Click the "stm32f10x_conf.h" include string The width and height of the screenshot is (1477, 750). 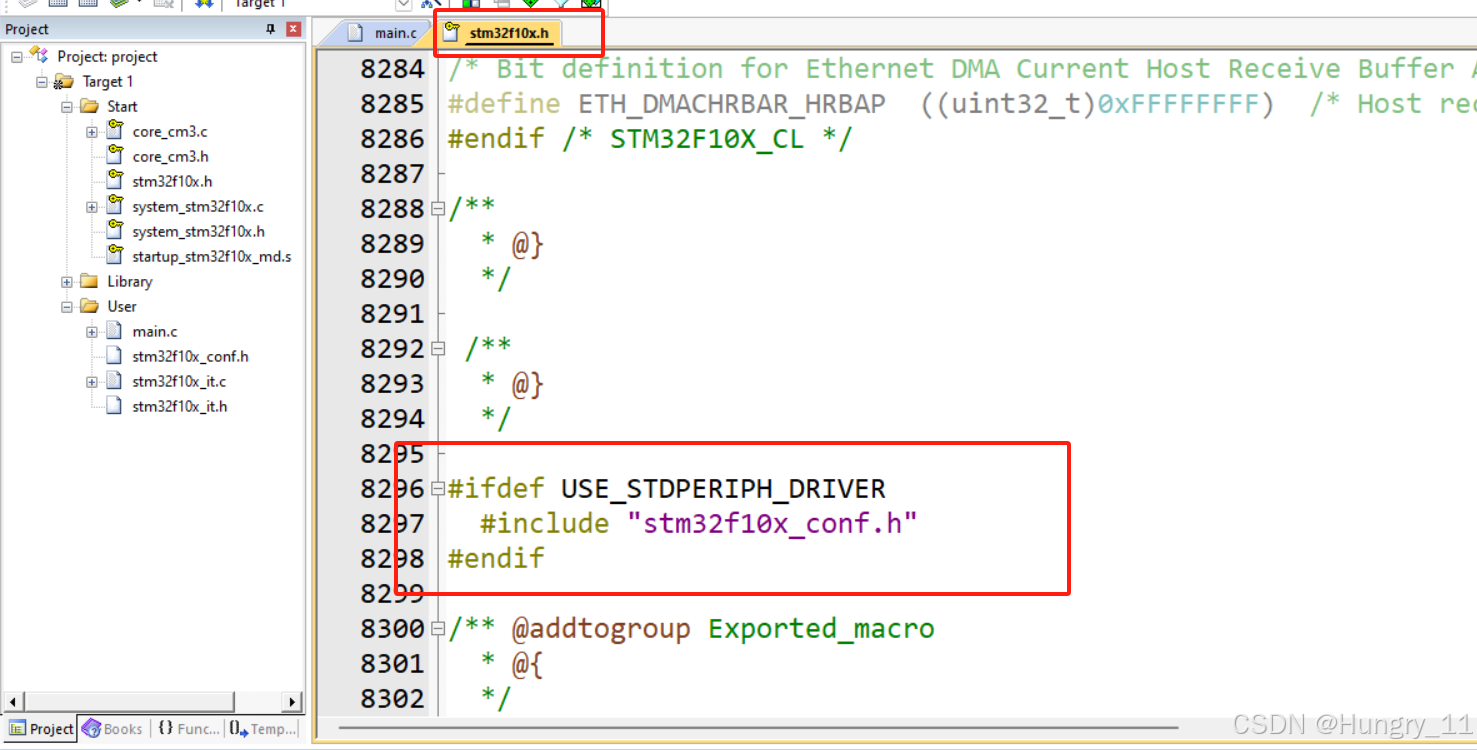(x=772, y=524)
